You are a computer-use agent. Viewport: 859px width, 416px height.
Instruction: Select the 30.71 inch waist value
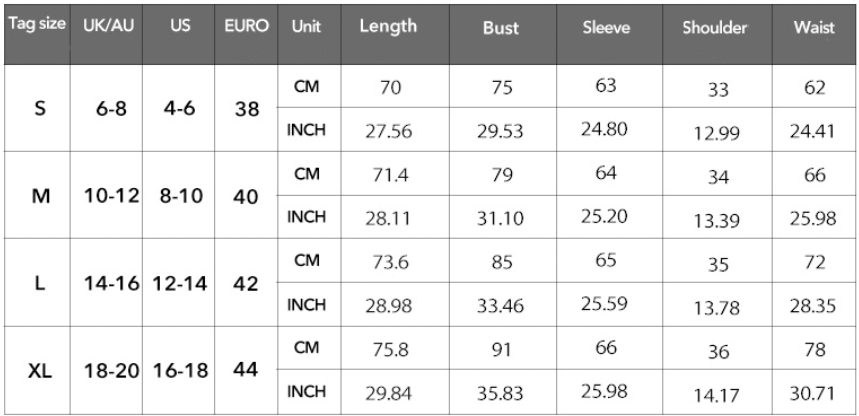(813, 393)
